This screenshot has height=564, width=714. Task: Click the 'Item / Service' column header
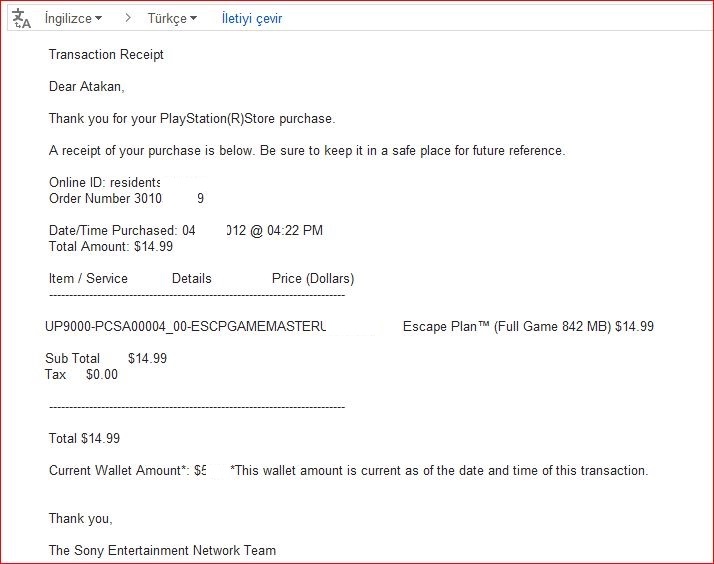tap(88, 279)
